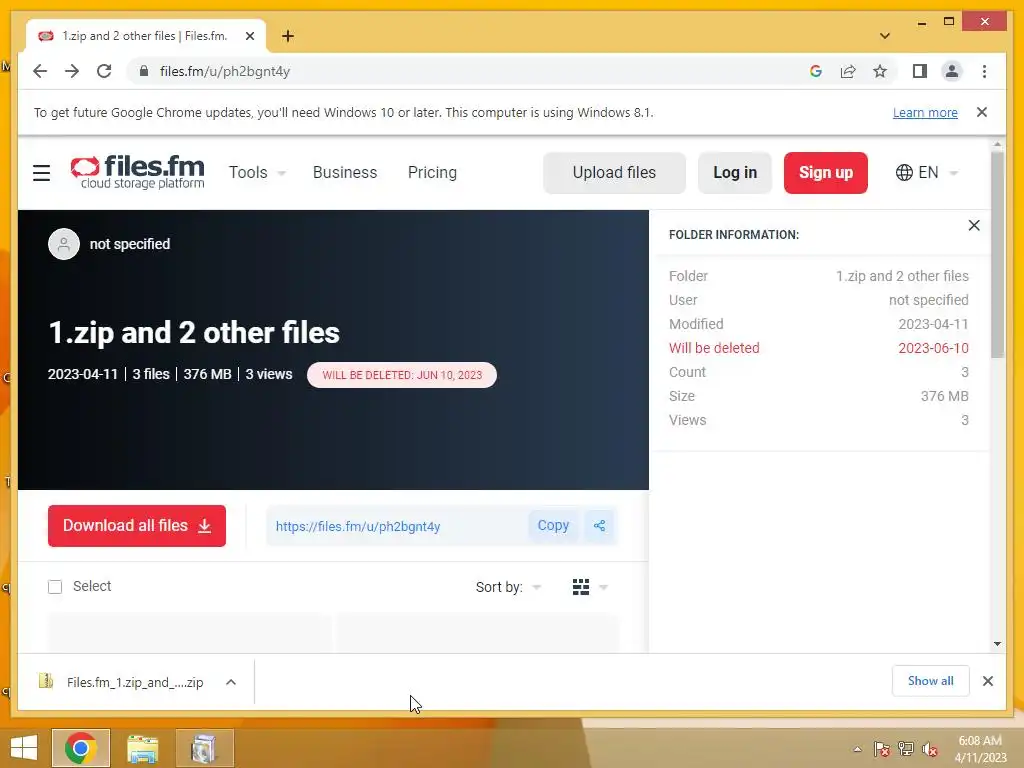The height and width of the screenshot is (768, 1024).
Task: Click Download all files button
Action: click(x=136, y=526)
